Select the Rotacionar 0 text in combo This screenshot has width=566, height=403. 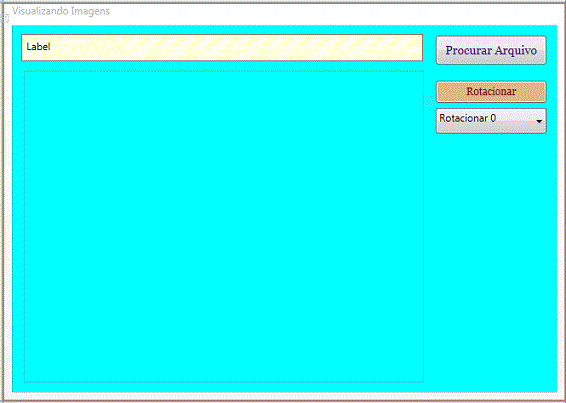(x=467, y=118)
